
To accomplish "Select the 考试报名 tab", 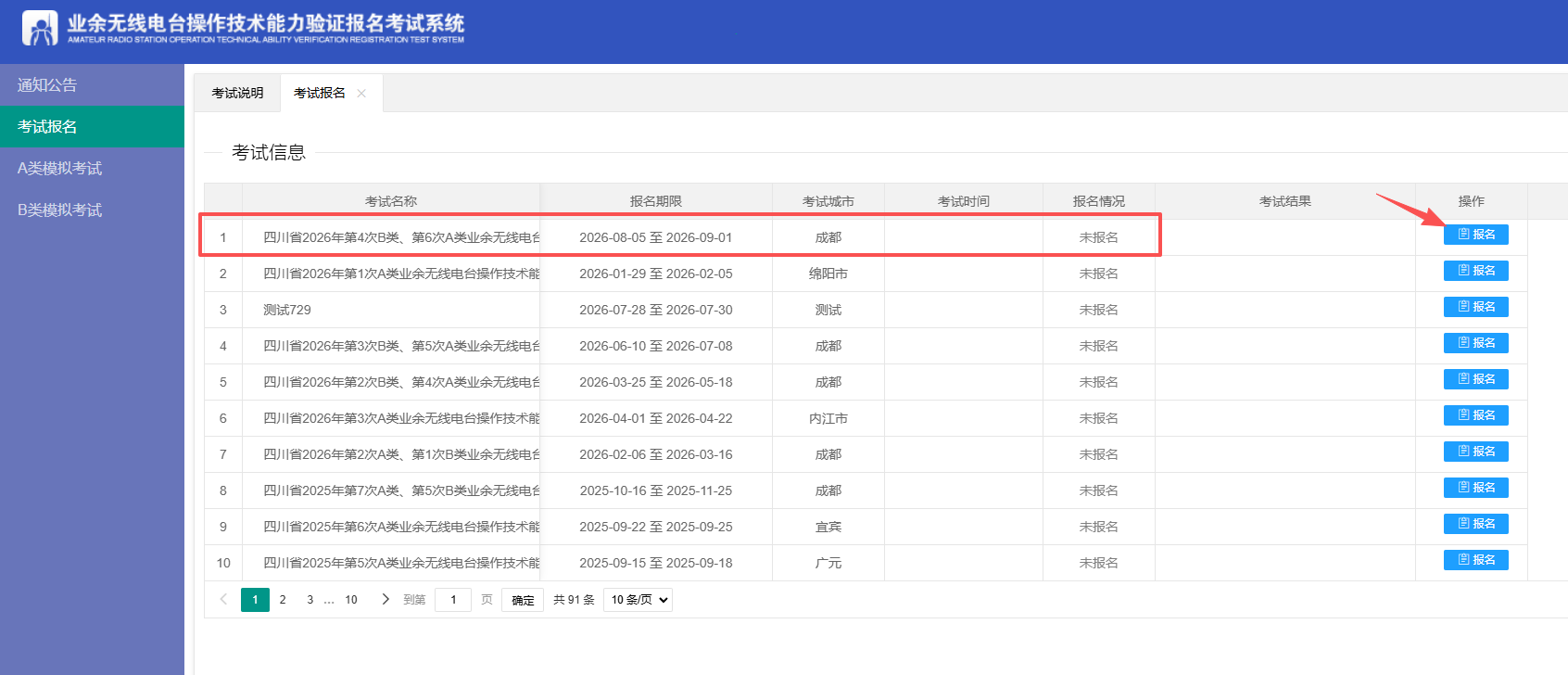I will (320, 93).
